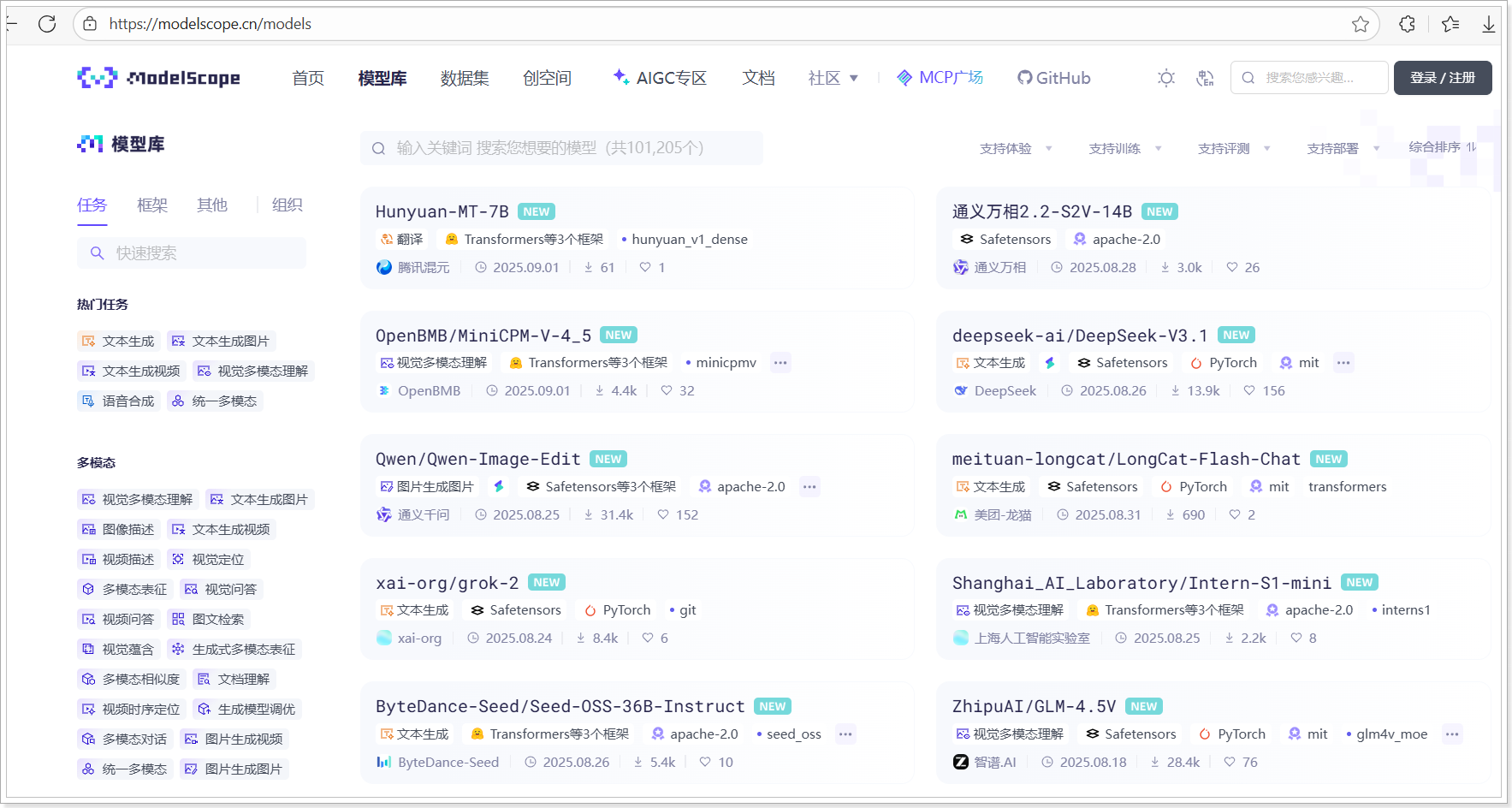1512x808 pixels.
Task: Switch to the 框架 filter tab
Action: coord(152,205)
